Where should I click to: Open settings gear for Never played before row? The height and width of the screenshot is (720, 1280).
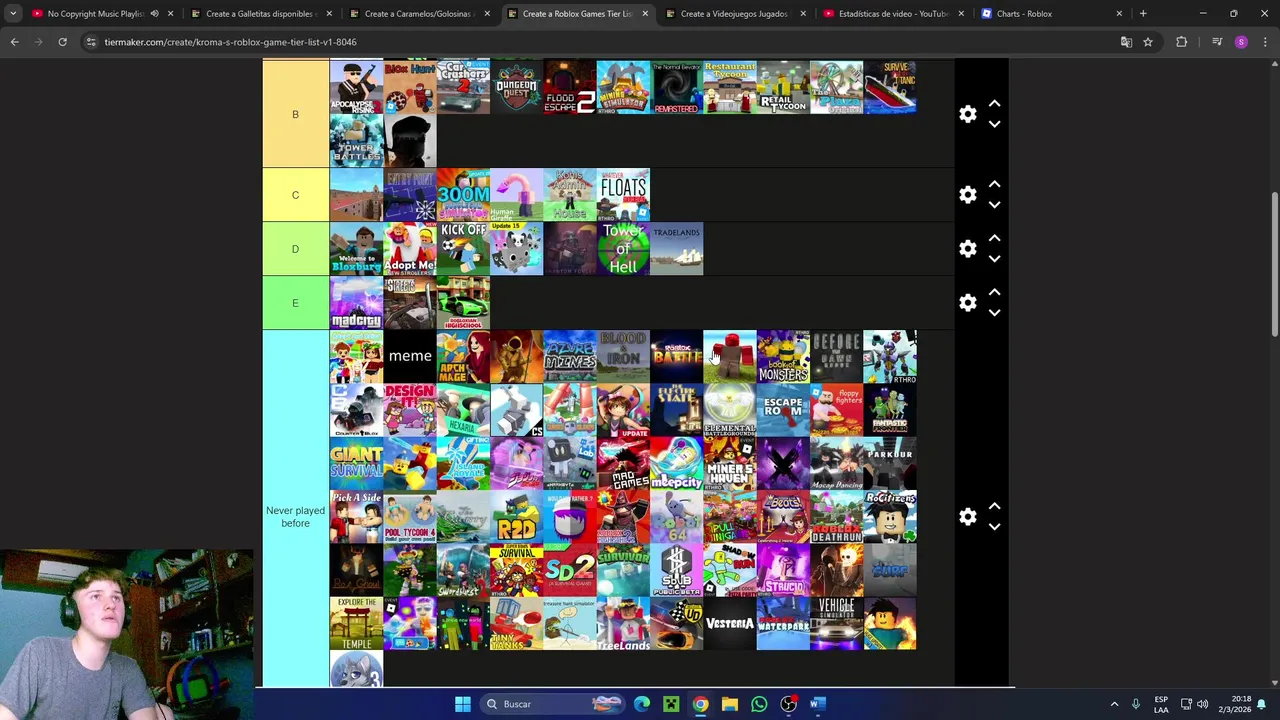(x=967, y=517)
